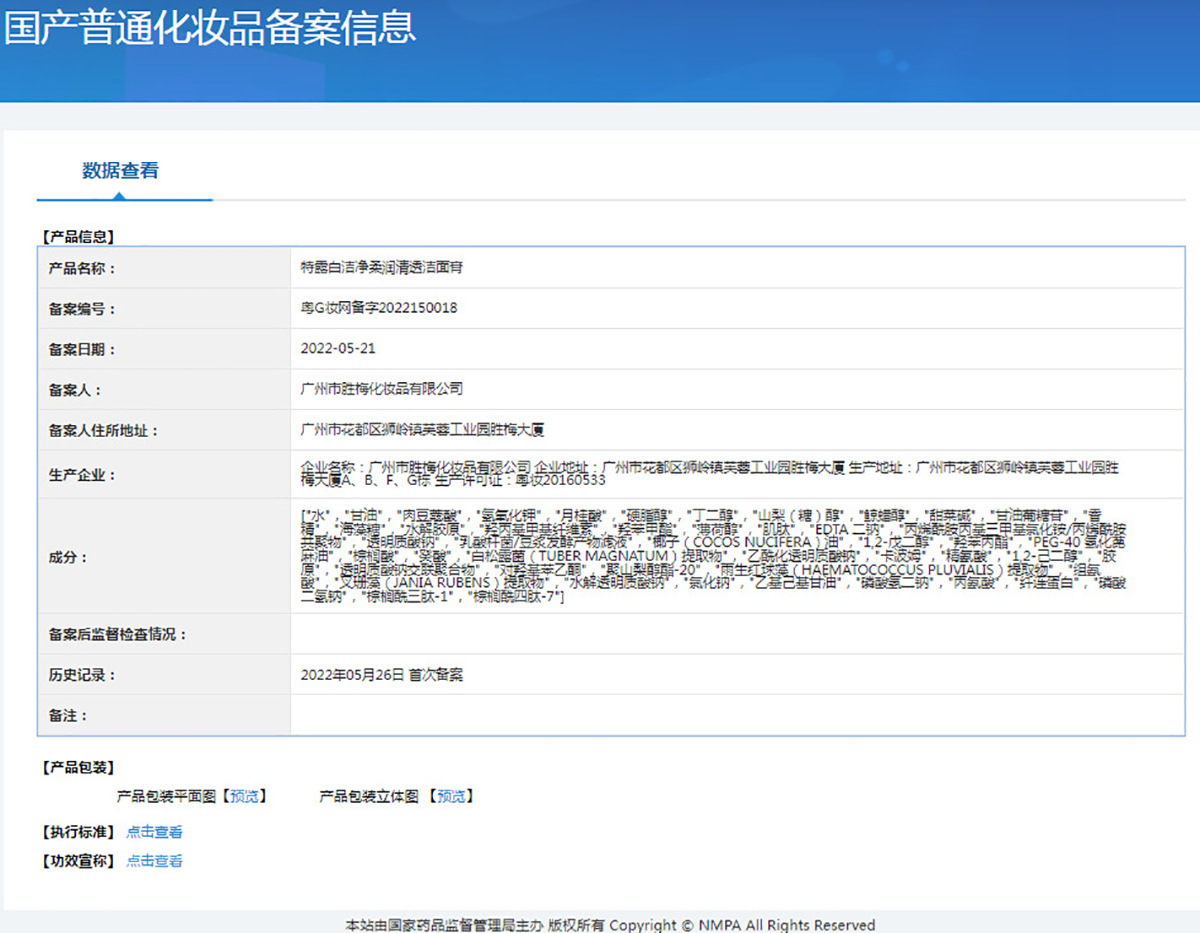Open the 数据查看 tab
This screenshot has height=933, width=1200.
[120, 171]
